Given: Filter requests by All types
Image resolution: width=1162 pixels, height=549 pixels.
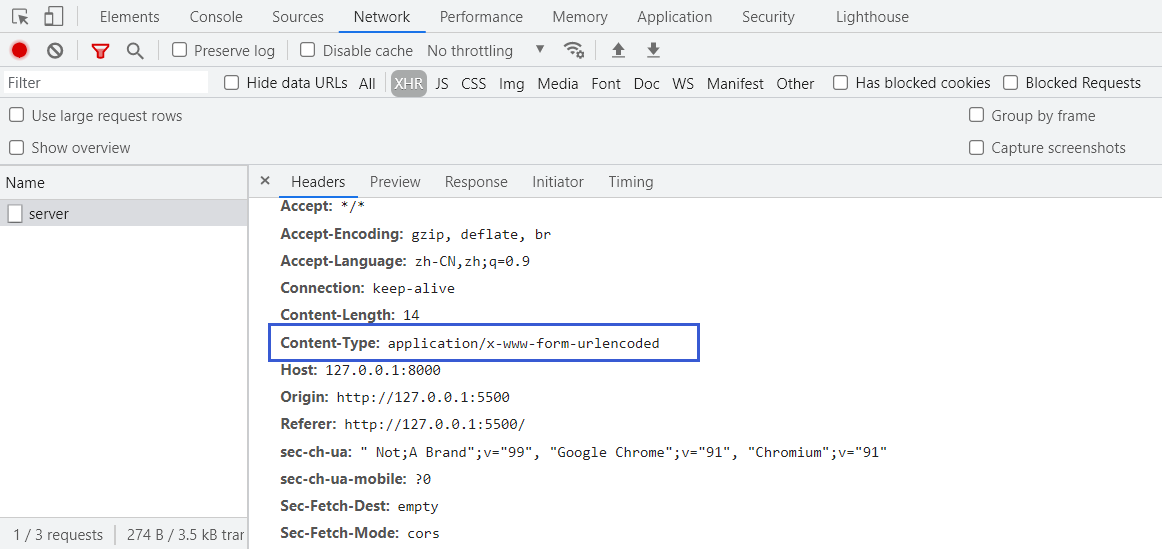Looking at the screenshot, I should (367, 84).
